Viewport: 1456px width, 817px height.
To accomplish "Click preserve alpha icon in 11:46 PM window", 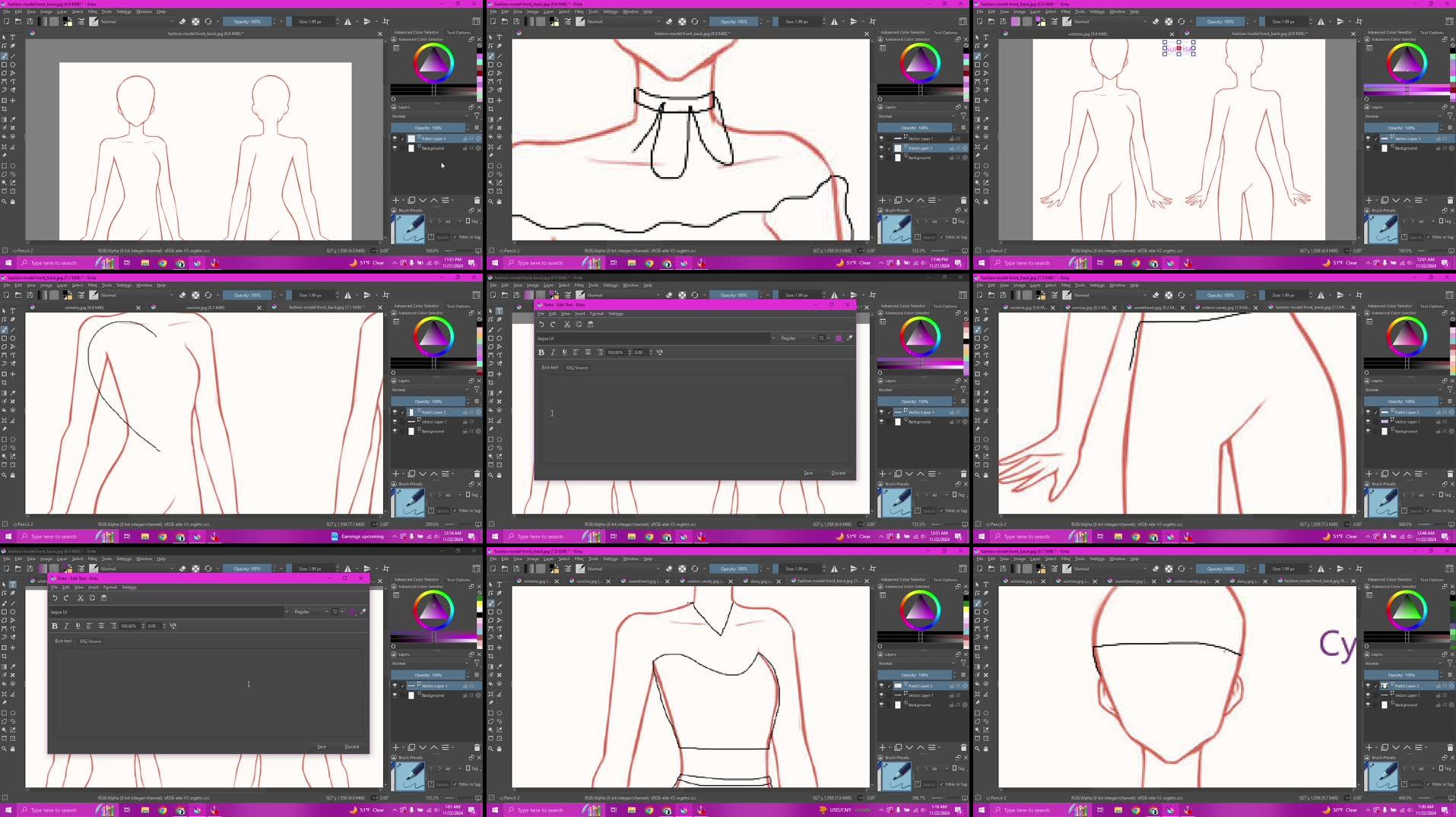I will [682, 21].
